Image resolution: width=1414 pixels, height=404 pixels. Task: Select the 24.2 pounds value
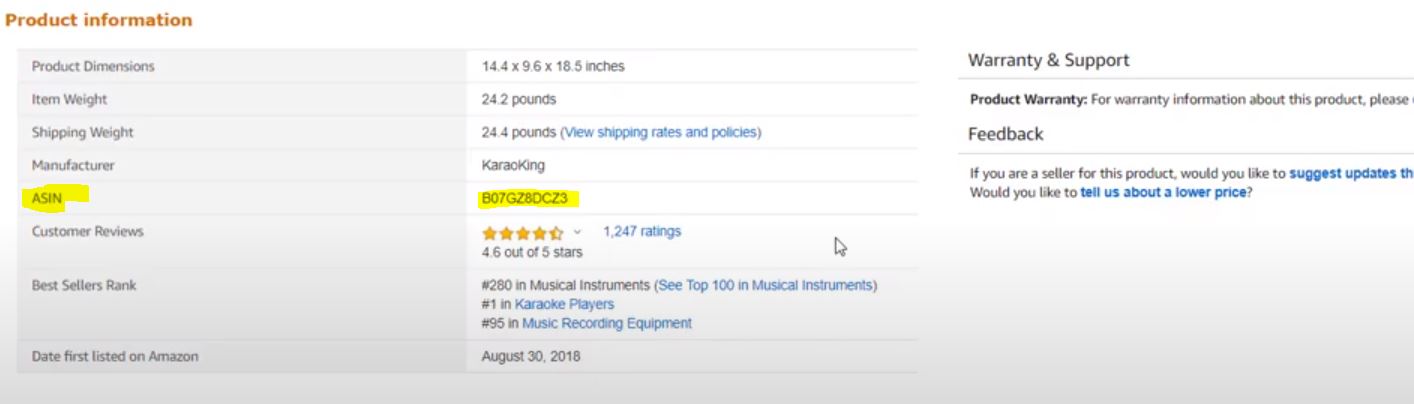click(x=519, y=99)
